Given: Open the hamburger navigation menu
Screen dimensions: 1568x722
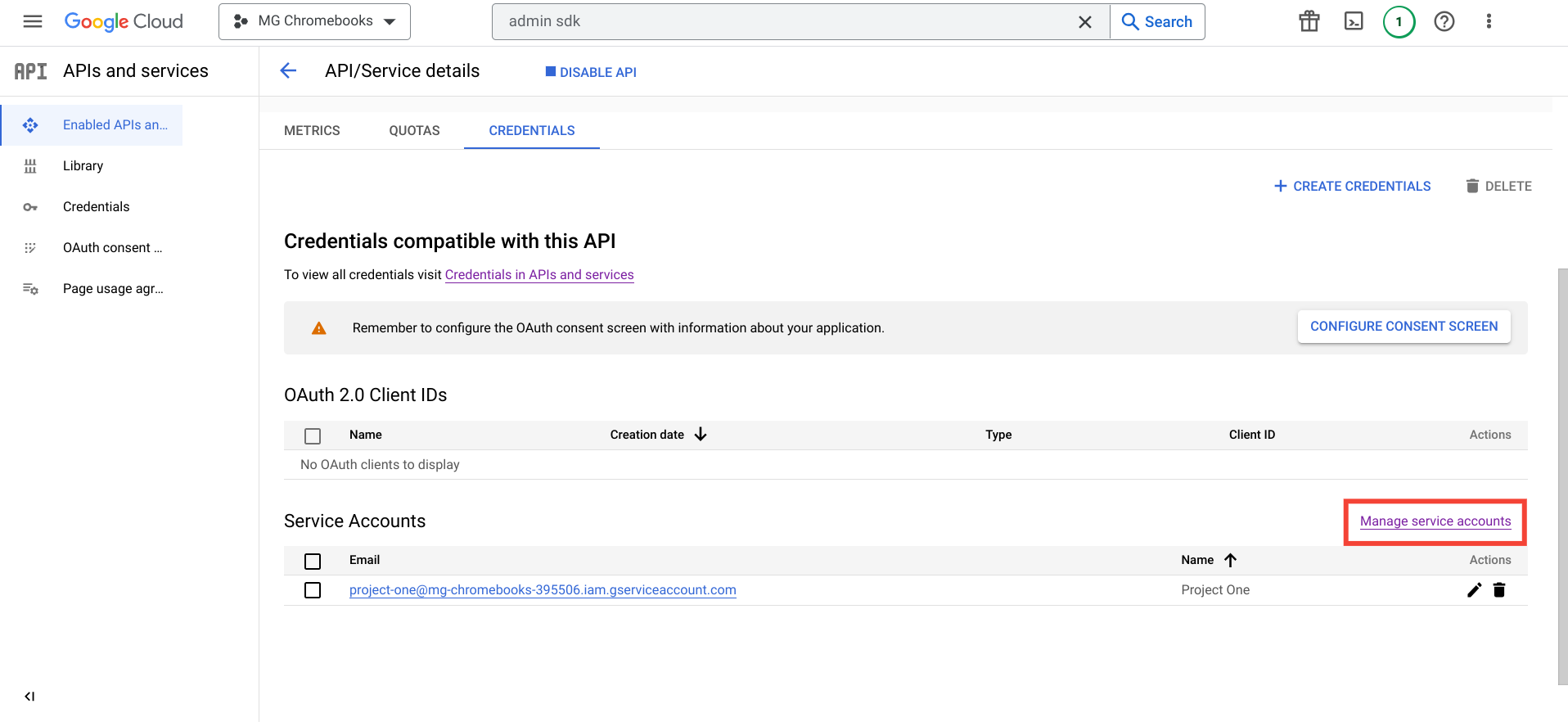Looking at the screenshot, I should coord(33,21).
